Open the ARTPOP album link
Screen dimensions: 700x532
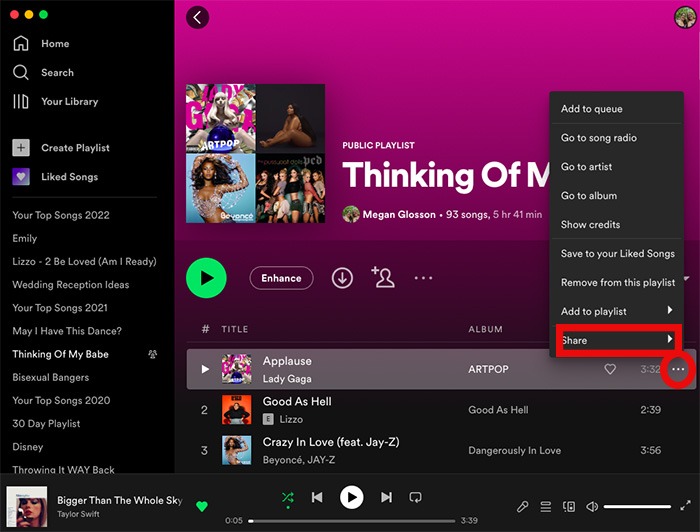(488, 370)
